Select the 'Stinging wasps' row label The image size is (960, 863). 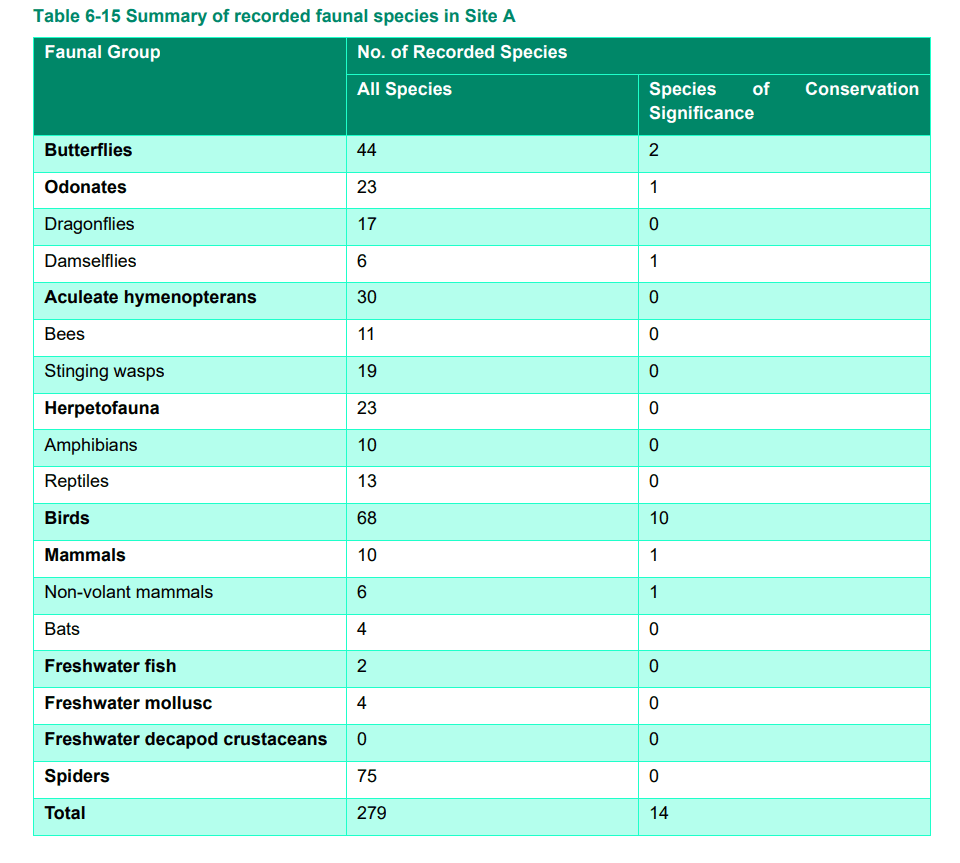105,372
